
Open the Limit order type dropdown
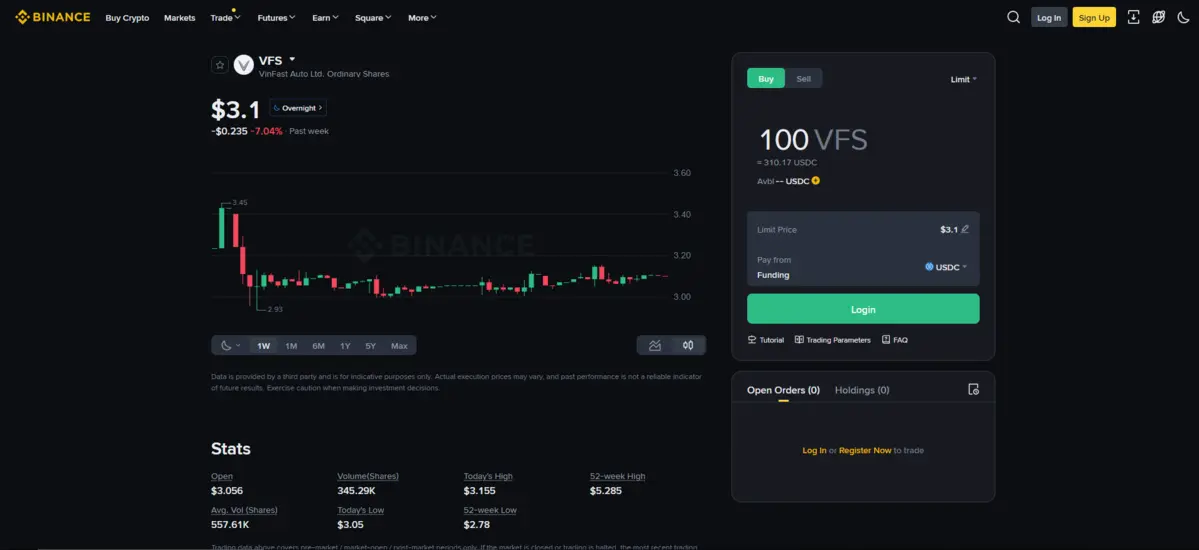tap(963, 80)
